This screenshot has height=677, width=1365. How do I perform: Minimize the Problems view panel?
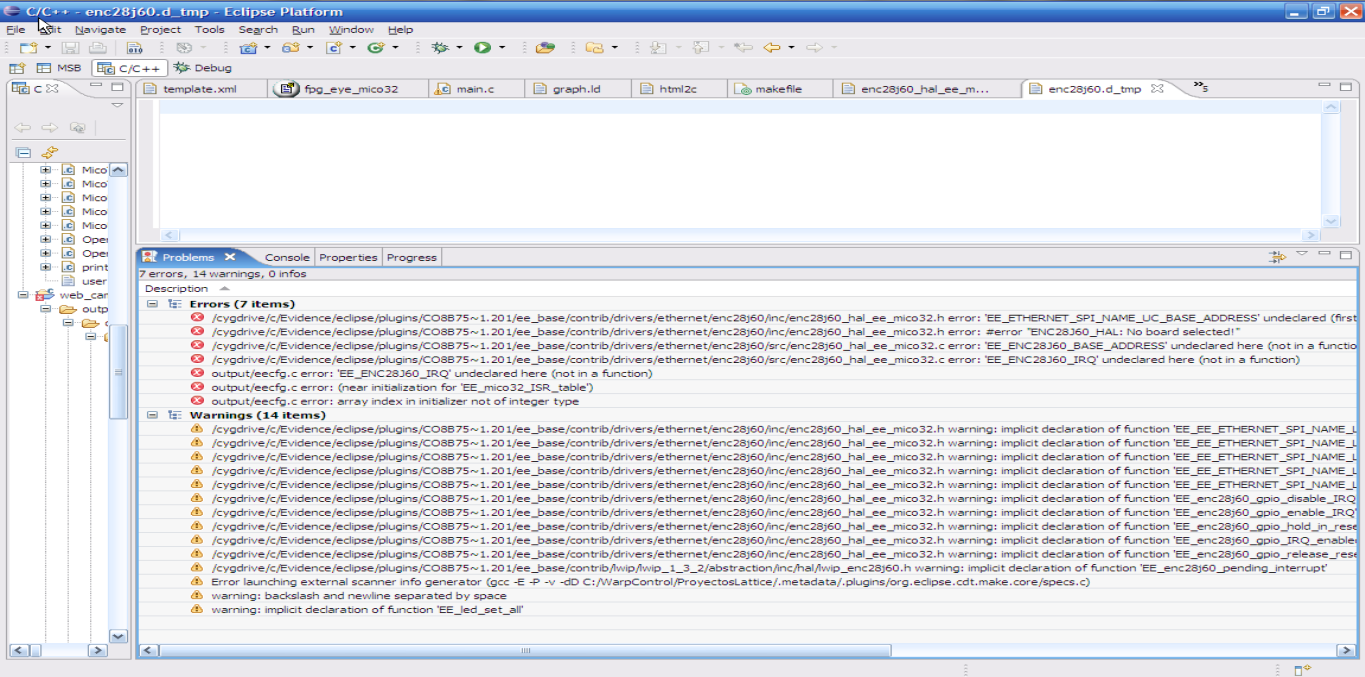pos(1325,255)
